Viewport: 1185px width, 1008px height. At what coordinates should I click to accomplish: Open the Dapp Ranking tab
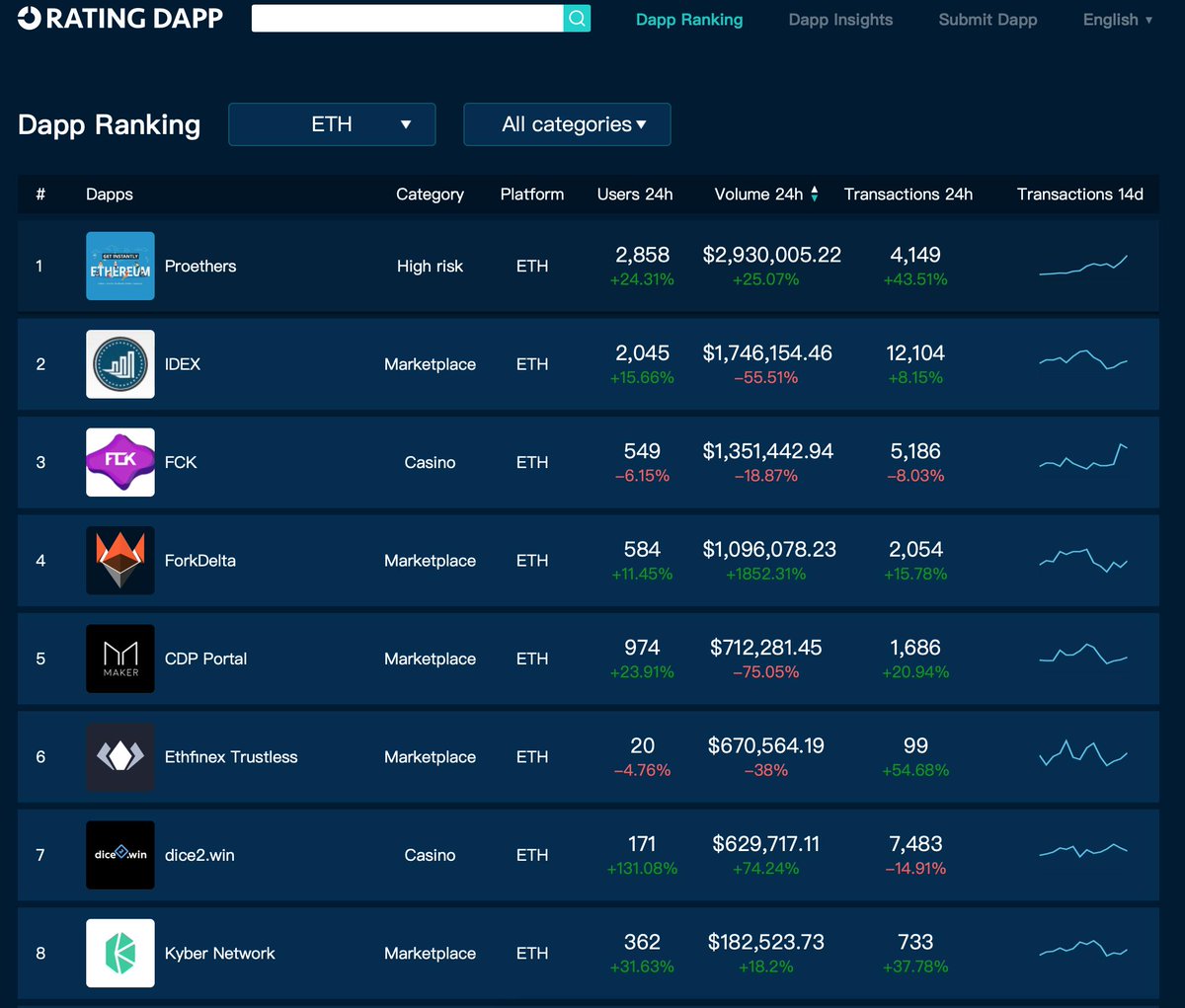(x=689, y=20)
